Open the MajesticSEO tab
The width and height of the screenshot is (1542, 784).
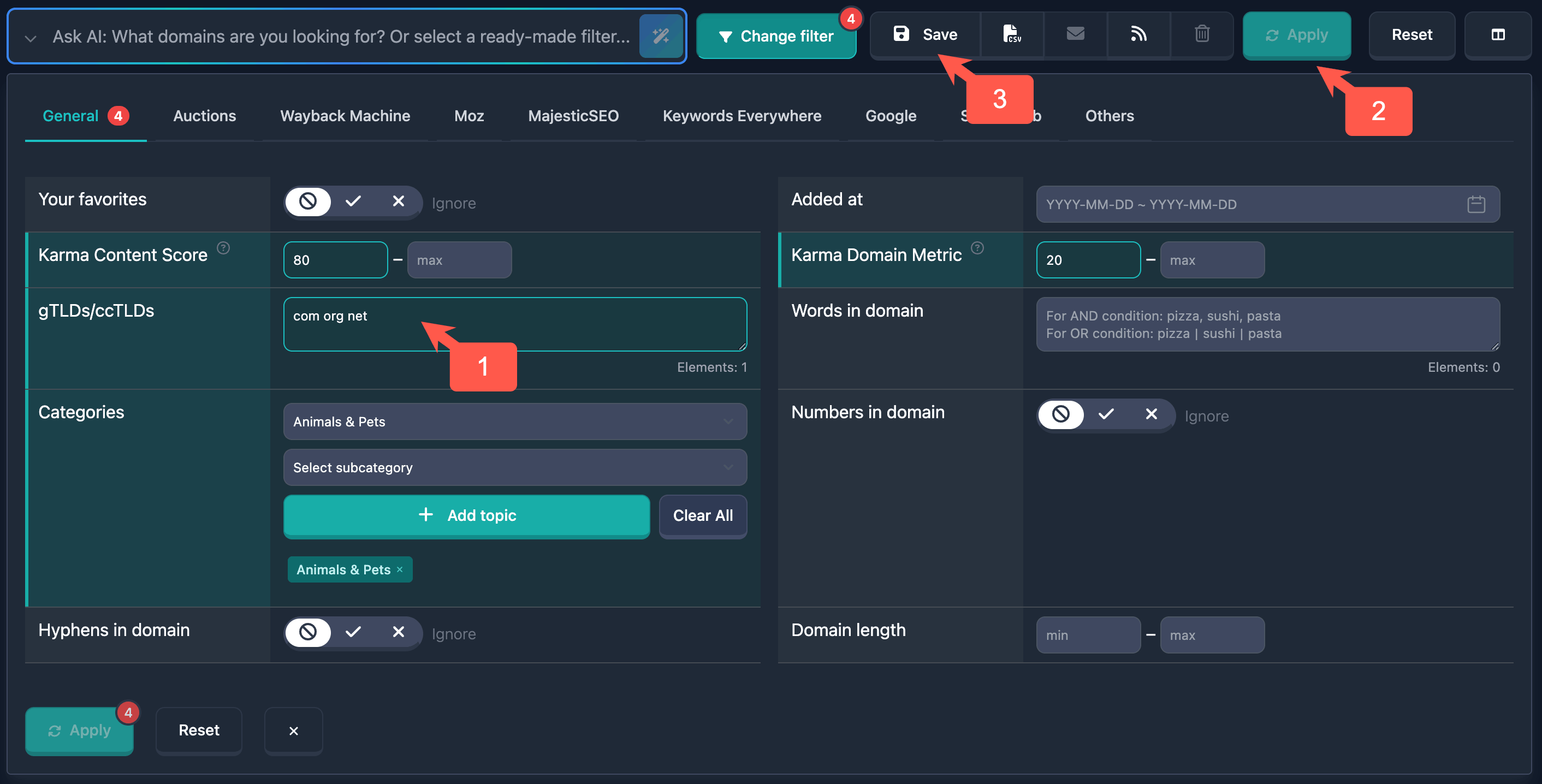pos(573,116)
